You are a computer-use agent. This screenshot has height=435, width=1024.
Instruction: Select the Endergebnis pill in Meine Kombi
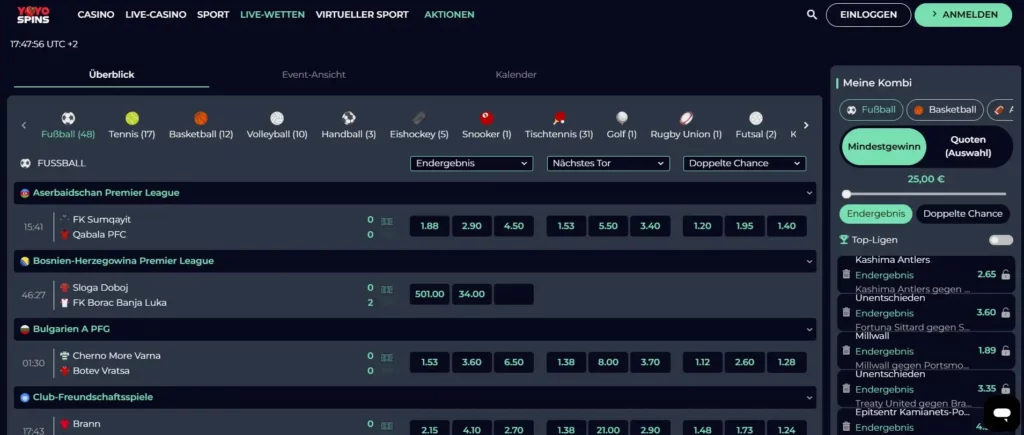click(x=876, y=214)
